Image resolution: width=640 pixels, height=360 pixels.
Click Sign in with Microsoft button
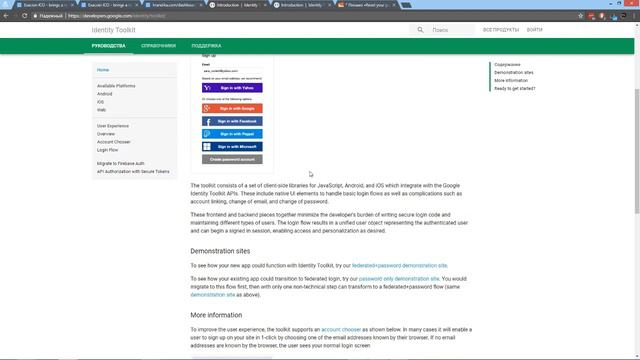pyautogui.click(x=232, y=147)
